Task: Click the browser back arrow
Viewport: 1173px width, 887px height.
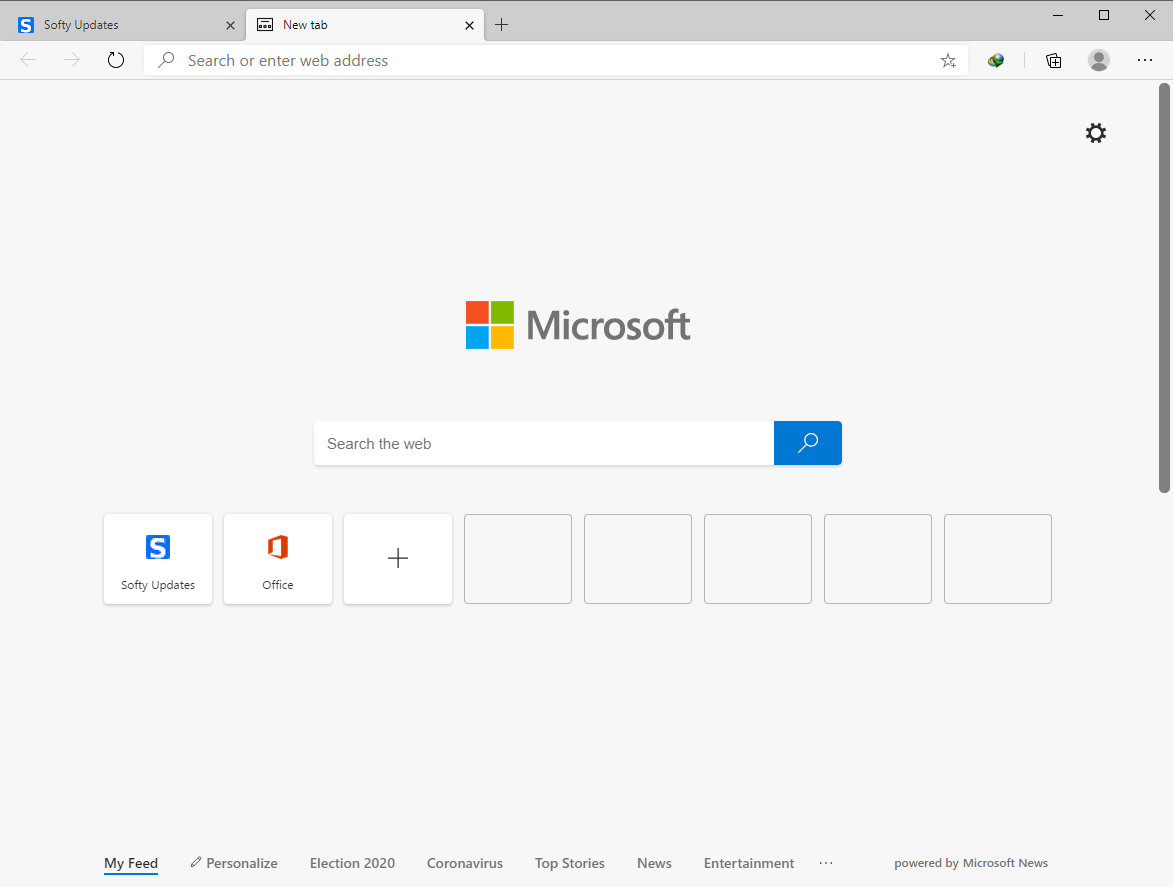Action: coord(28,60)
